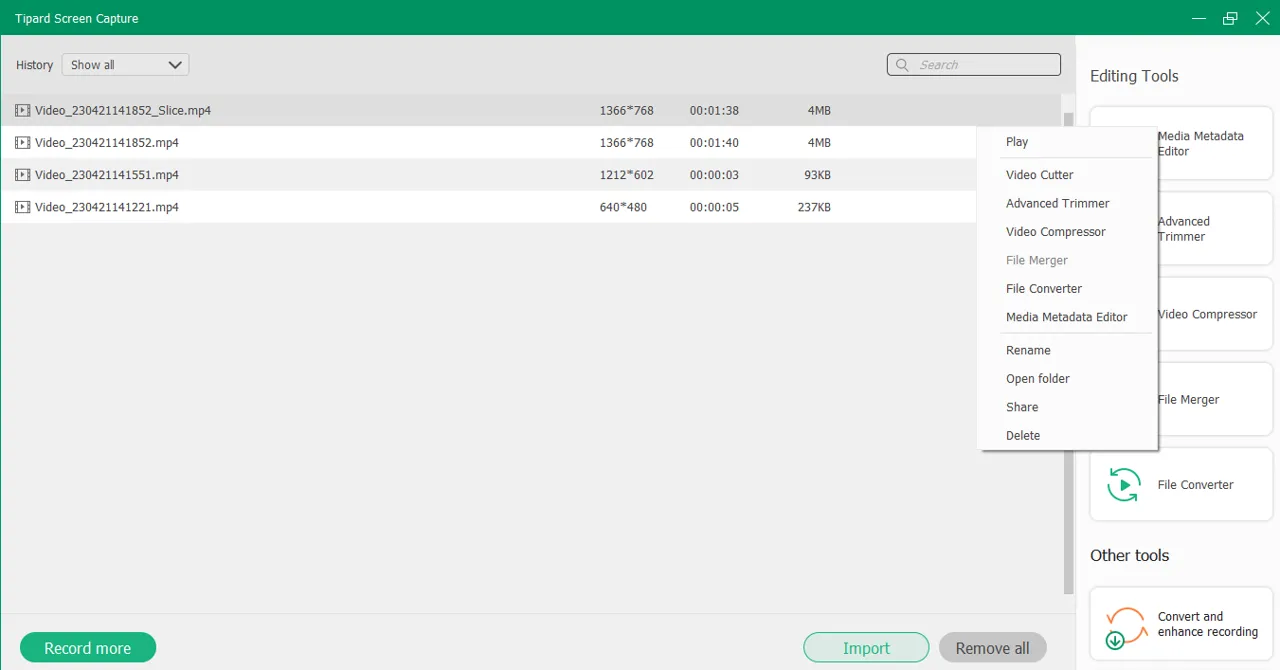Select the Video_230421141551.mp4 file name
Viewport: 1280px width, 670px height.
click(x=107, y=175)
